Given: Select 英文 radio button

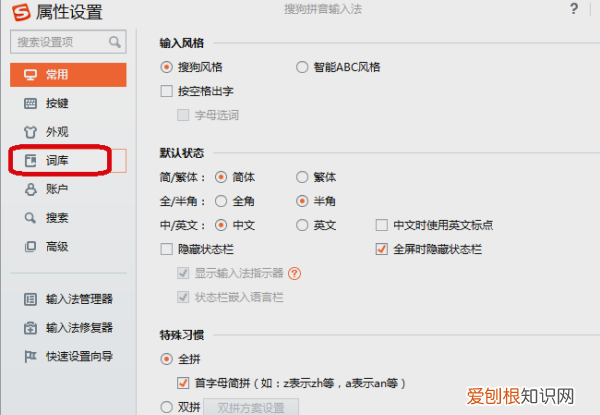Looking at the screenshot, I should point(302,225).
